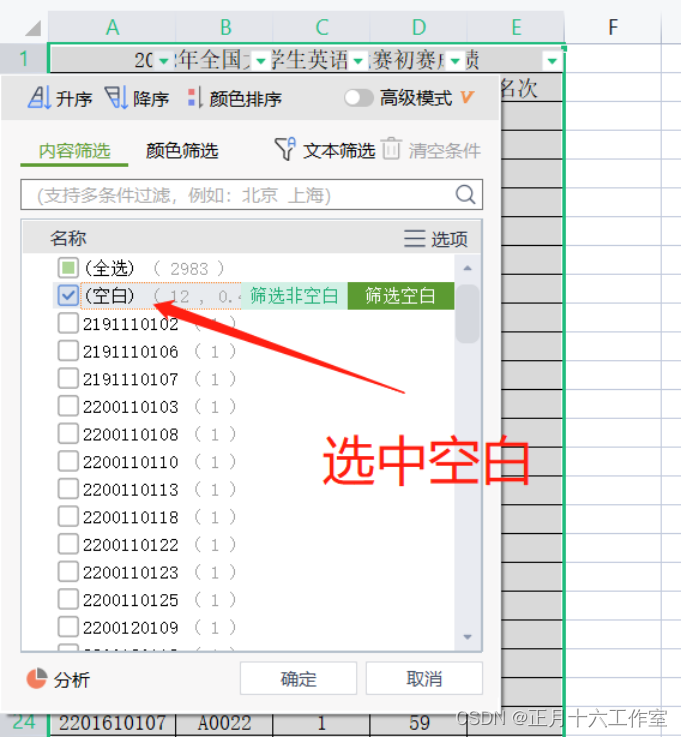This screenshot has width=682, height=737.
Task: Select column B header
Action: click(225, 27)
